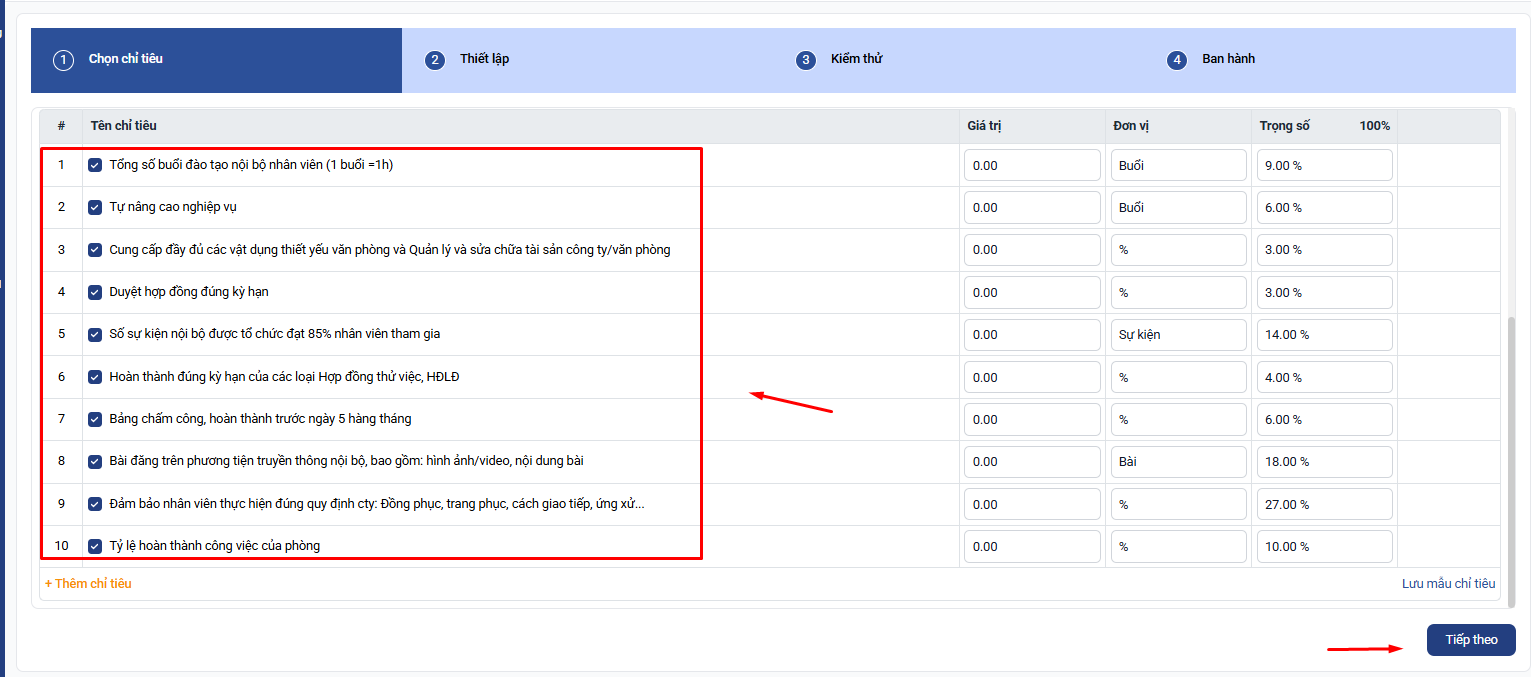Click 'Lưu mẫu chỉ tiêu' link
The height and width of the screenshot is (677, 1531).
(x=1448, y=583)
